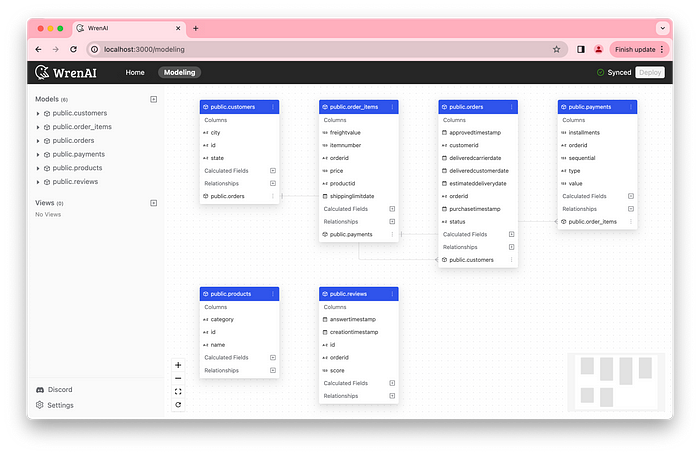Expand public.payments in Models tree

[38, 154]
